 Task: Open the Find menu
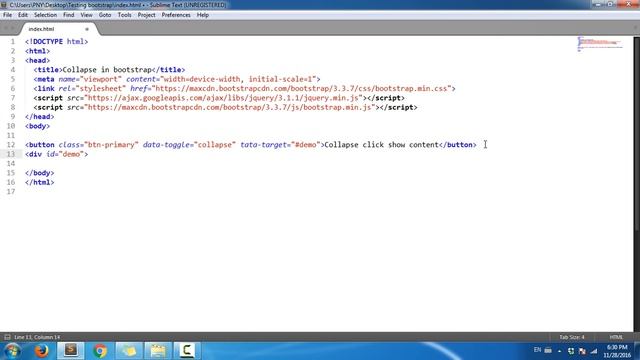tap(69, 15)
